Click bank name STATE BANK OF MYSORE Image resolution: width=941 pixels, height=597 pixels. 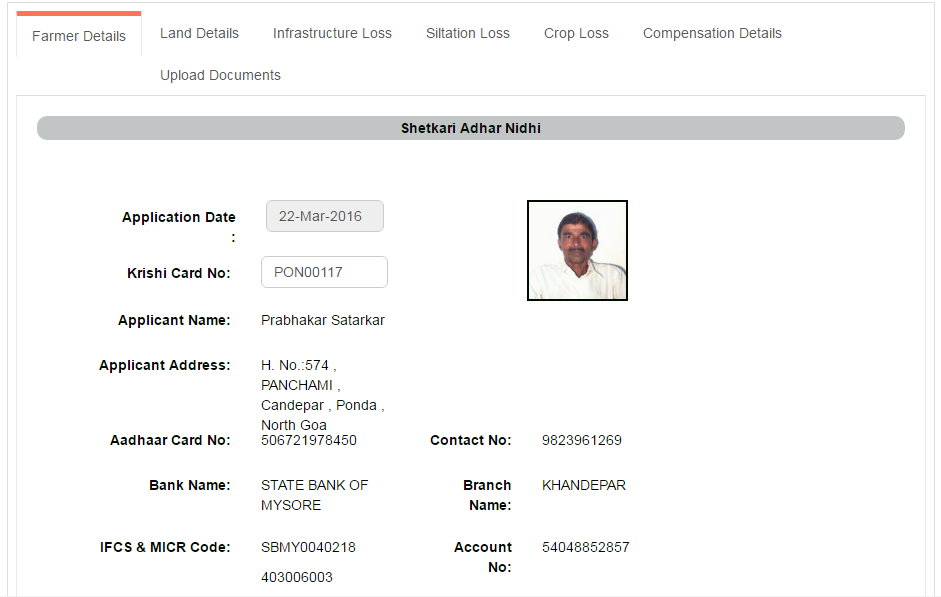314,495
